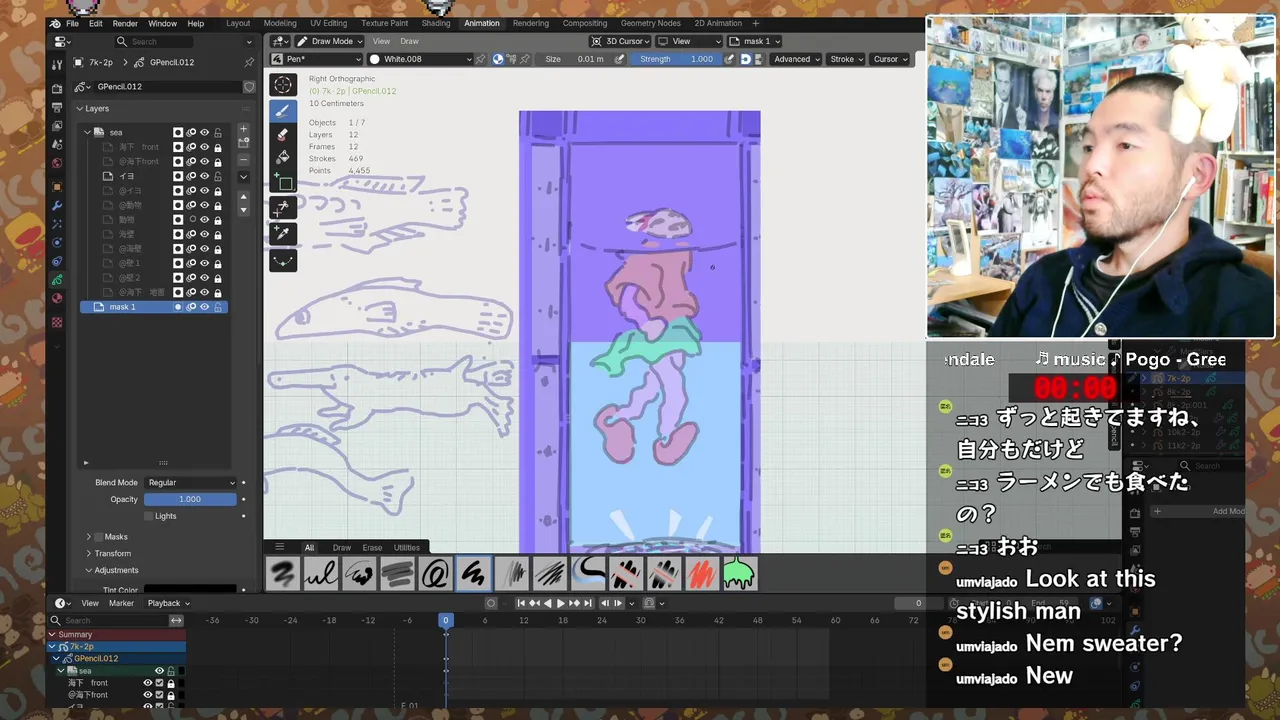
Task: Toggle onion skinning for mask 1 layer
Action: coord(191,307)
